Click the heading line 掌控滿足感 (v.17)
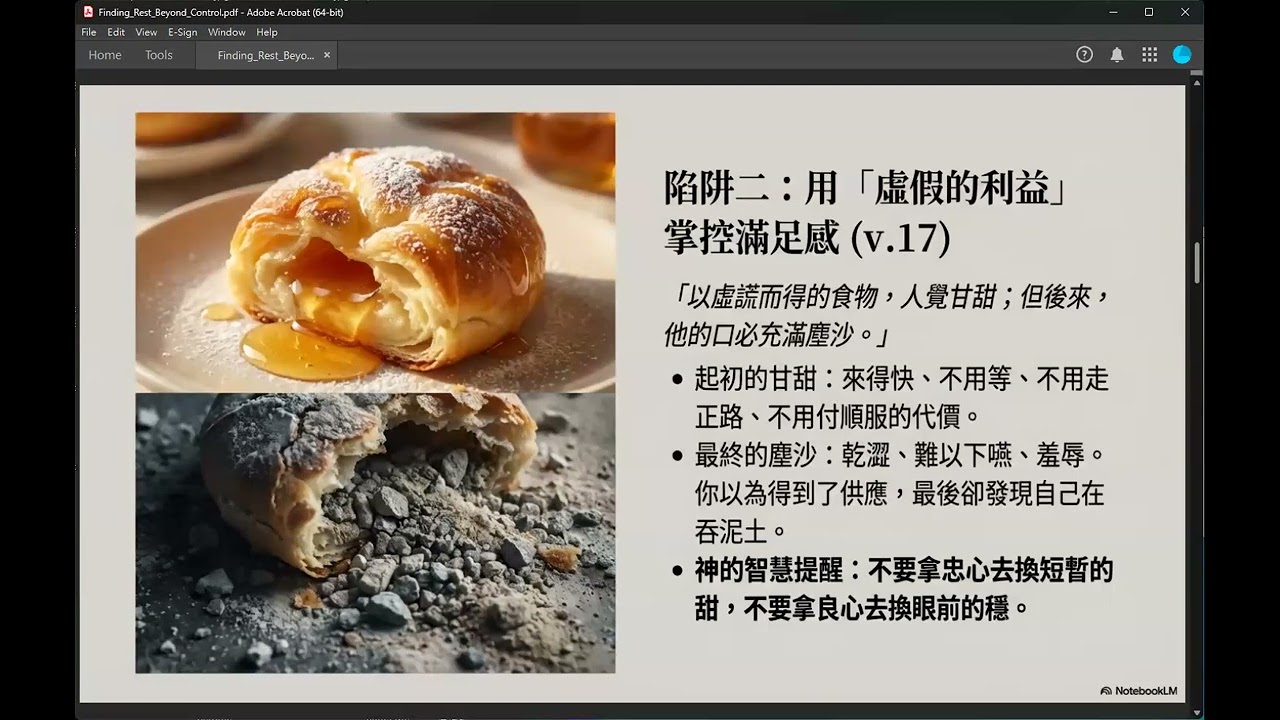This screenshot has width=1280, height=720. pyautogui.click(x=807, y=237)
